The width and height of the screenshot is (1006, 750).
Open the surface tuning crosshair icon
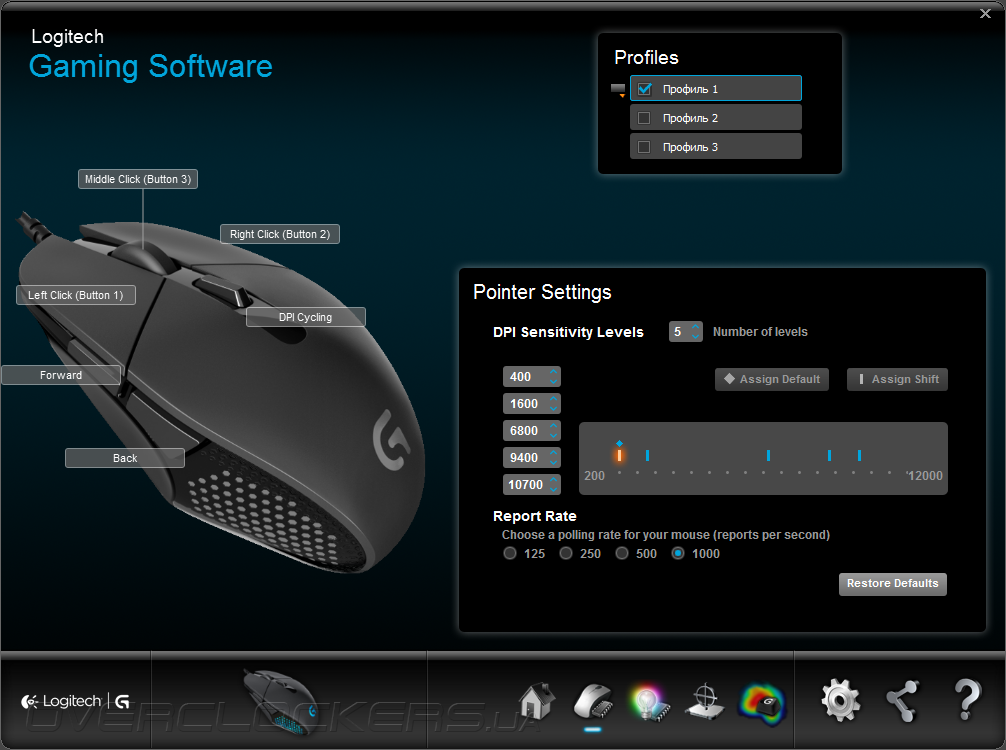pyautogui.click(x=704, y=701)
